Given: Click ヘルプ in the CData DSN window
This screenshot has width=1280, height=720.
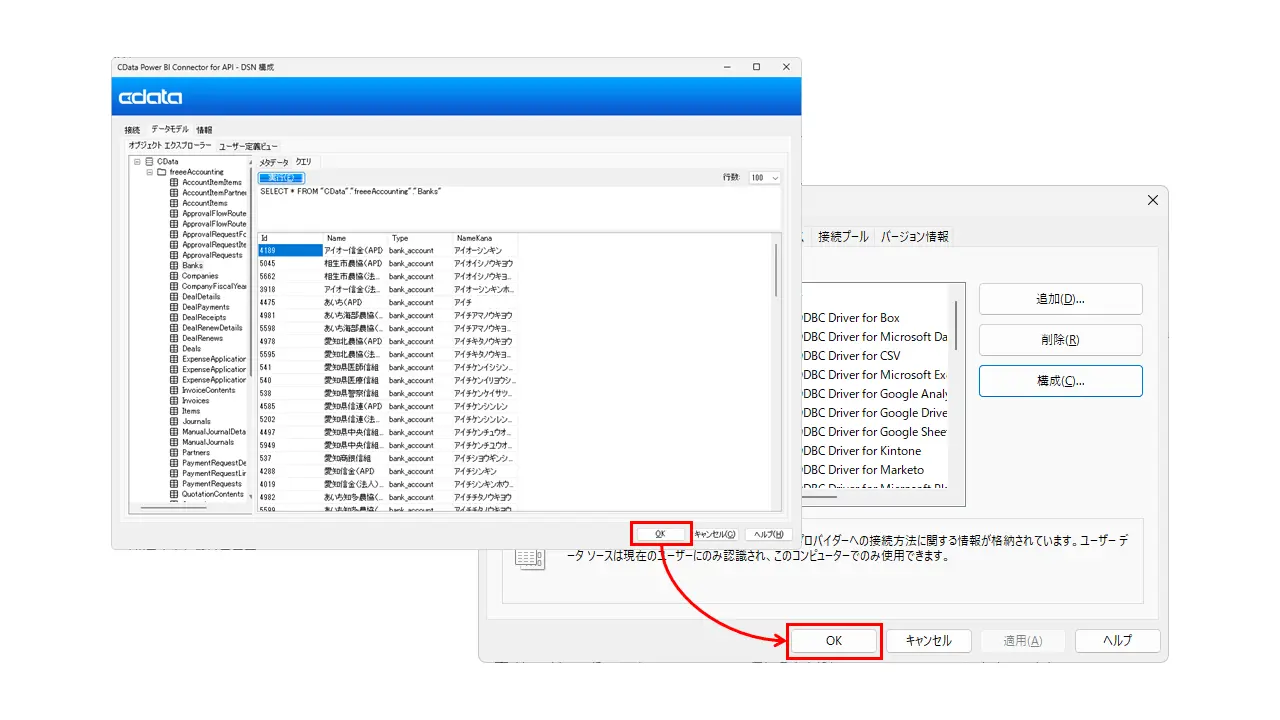Looking at the screenshot, I should click(x=769, y=534).
